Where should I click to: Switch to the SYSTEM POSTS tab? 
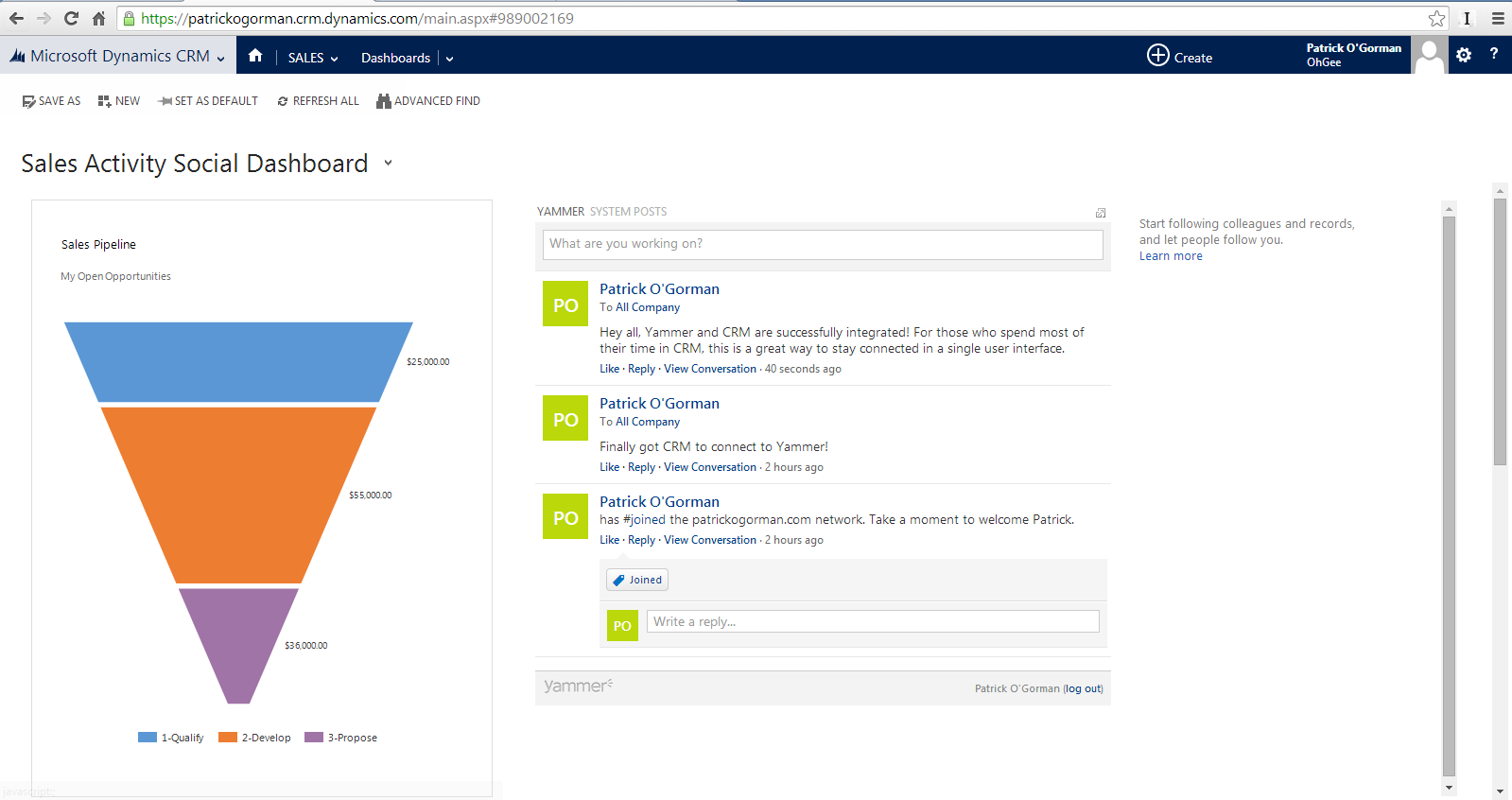pyautogui.click(x=629, y=212)
